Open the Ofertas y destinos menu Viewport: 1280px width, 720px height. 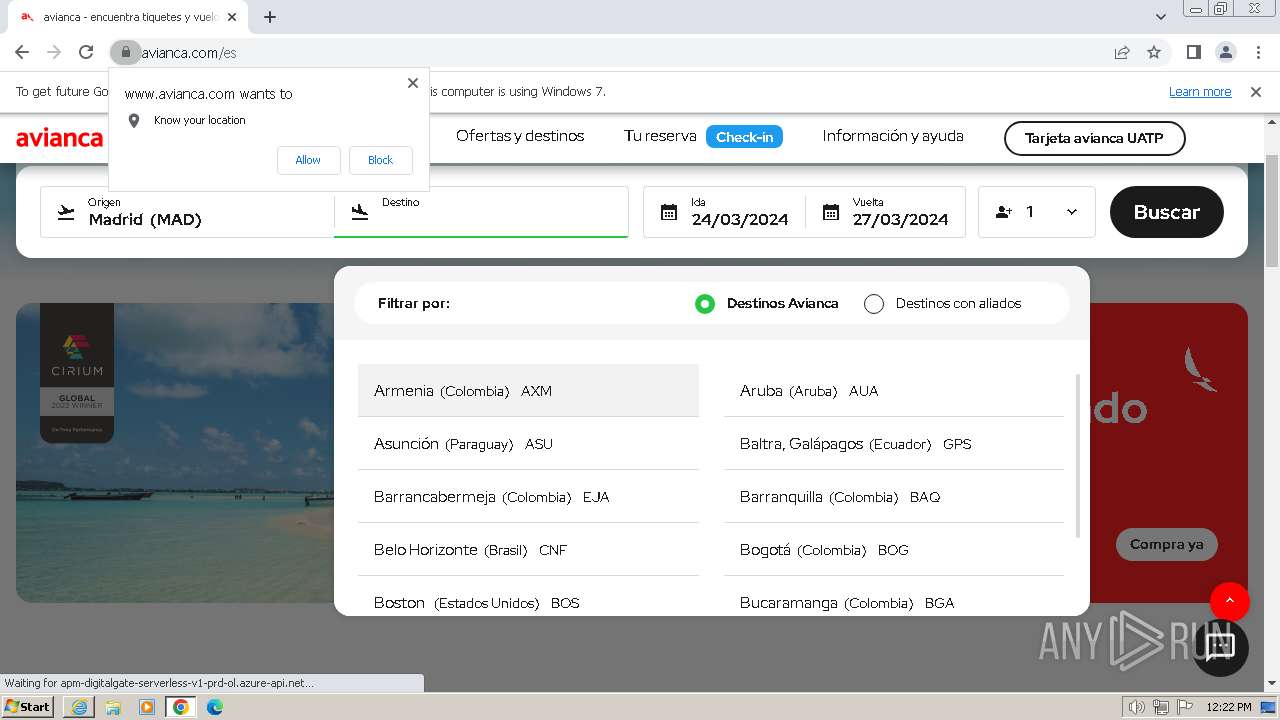point(520,136)
